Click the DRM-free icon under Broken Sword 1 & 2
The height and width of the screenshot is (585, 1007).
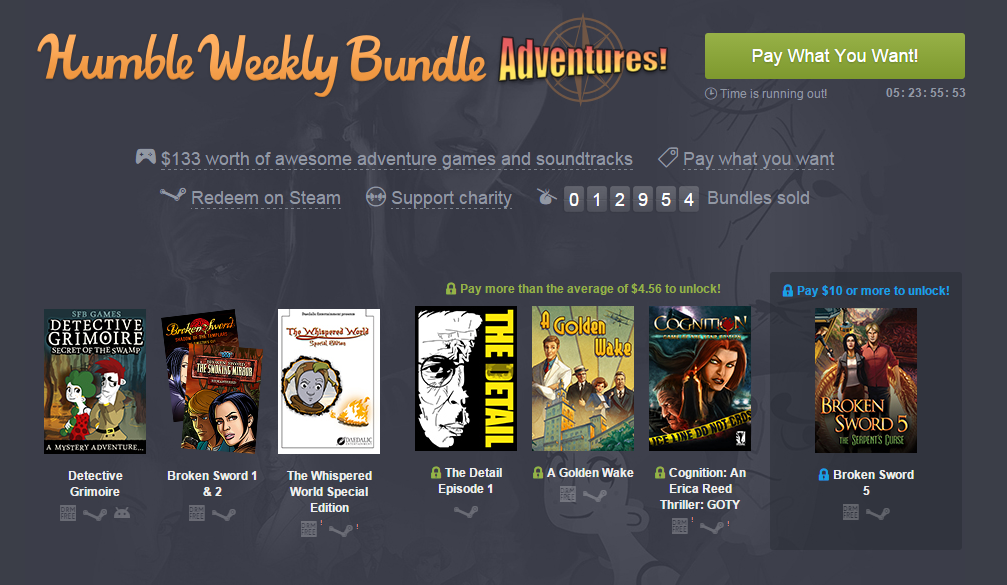click(x=197, y=512)
